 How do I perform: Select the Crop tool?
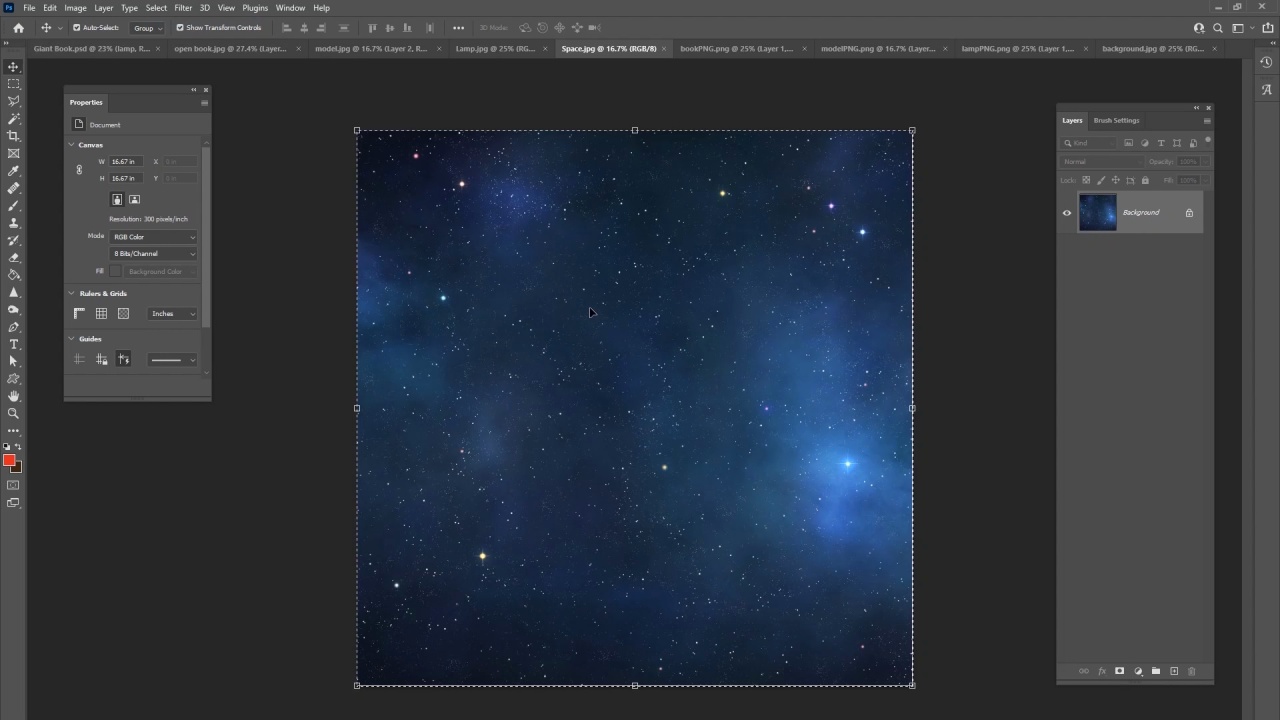coord(13,136)
